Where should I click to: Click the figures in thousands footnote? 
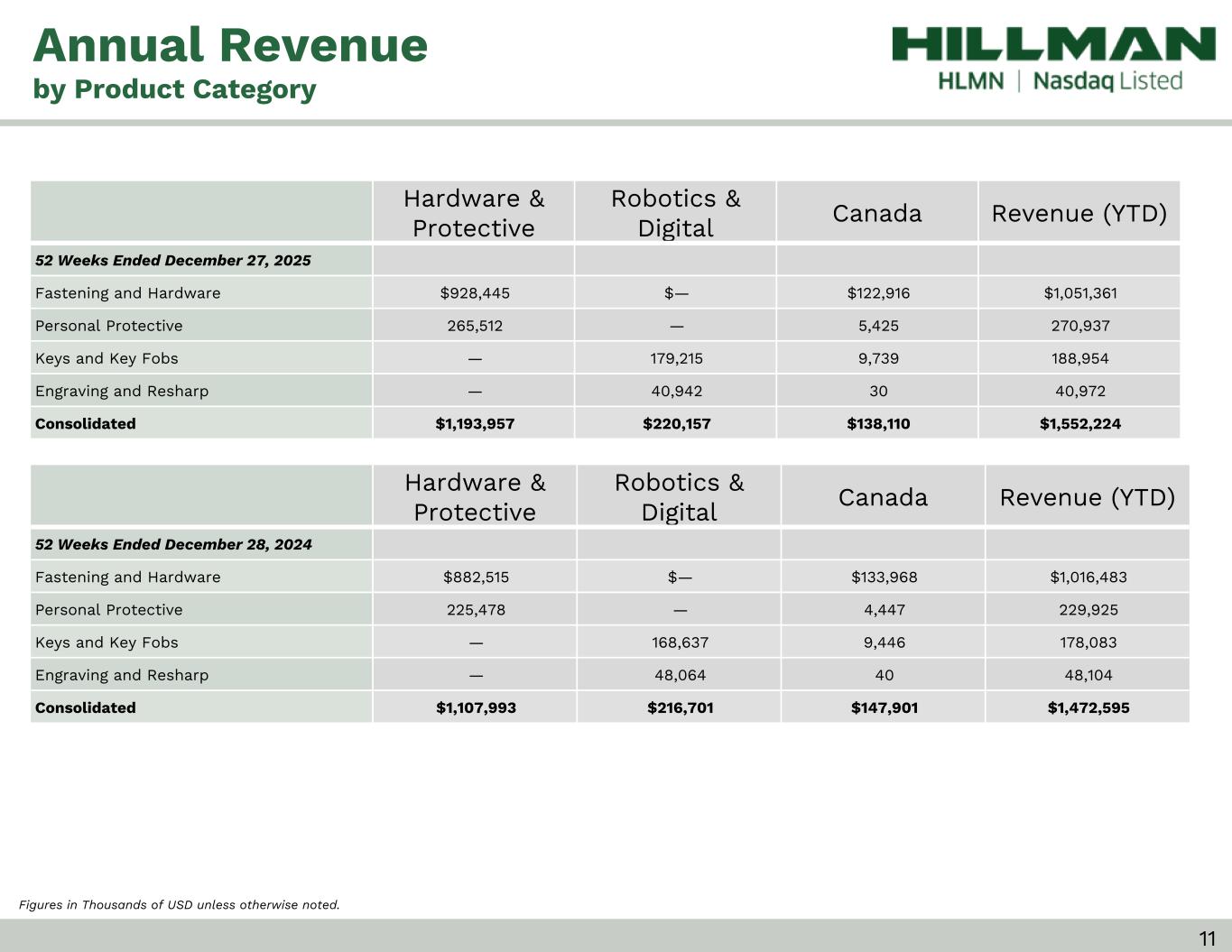click(x=180, y=904)
